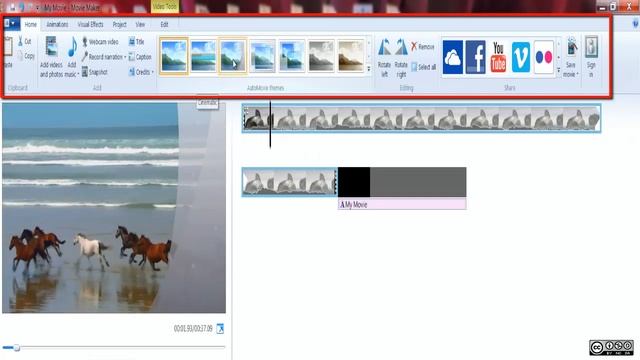The image size is (640, 360).
Task: Click the video preview monitor
Action: [x=114, y=208]
